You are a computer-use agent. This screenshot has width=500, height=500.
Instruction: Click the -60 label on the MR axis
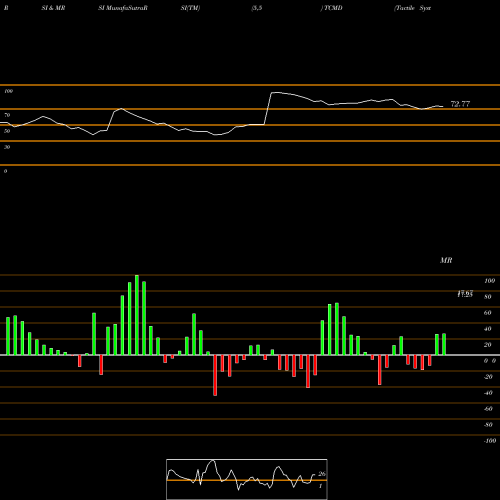(488, 409)
